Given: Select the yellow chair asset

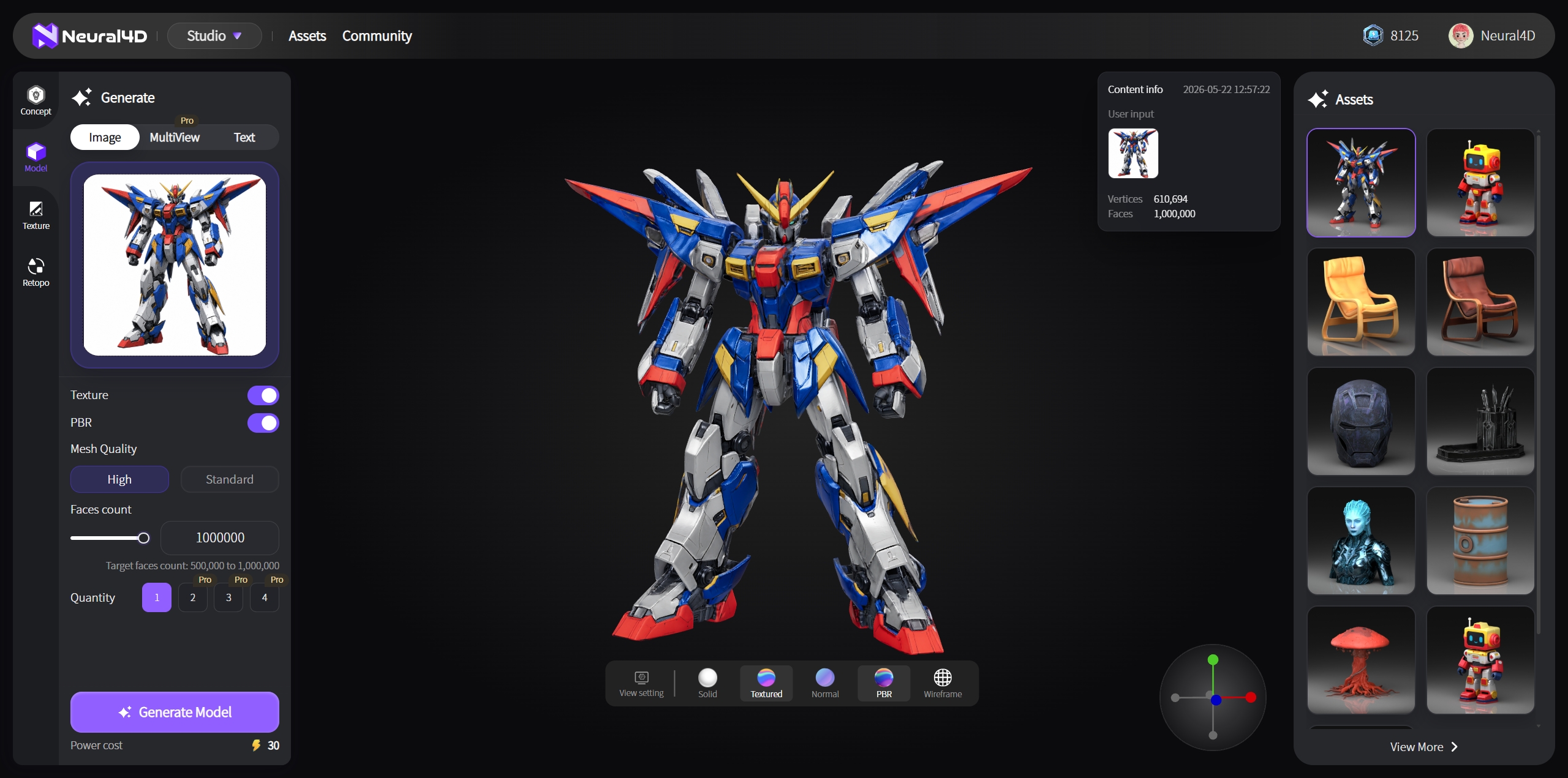Looking at the screenshot, I should point(1361,302).
